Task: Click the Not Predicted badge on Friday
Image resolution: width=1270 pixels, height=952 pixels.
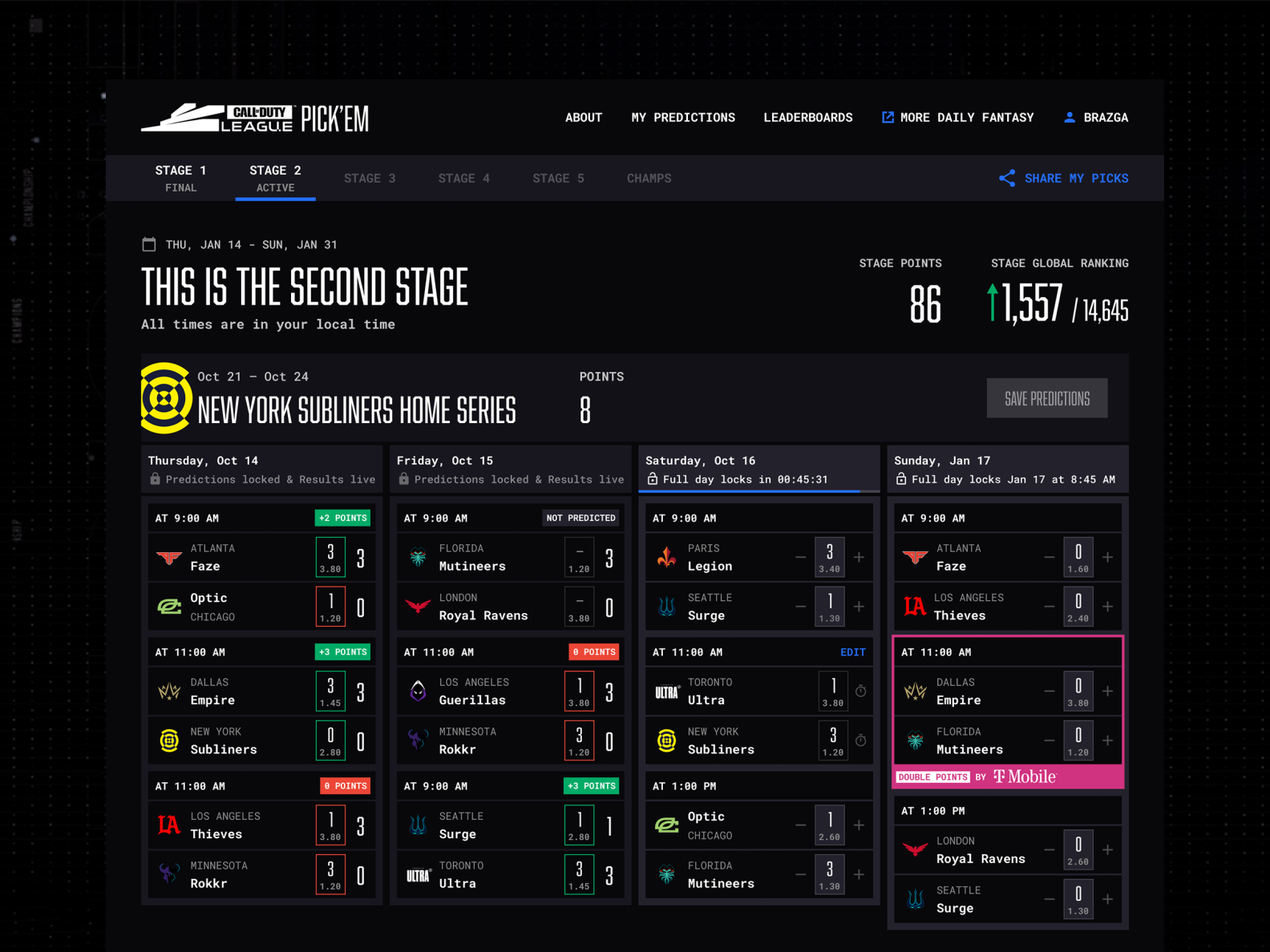Action: (580, 518)
